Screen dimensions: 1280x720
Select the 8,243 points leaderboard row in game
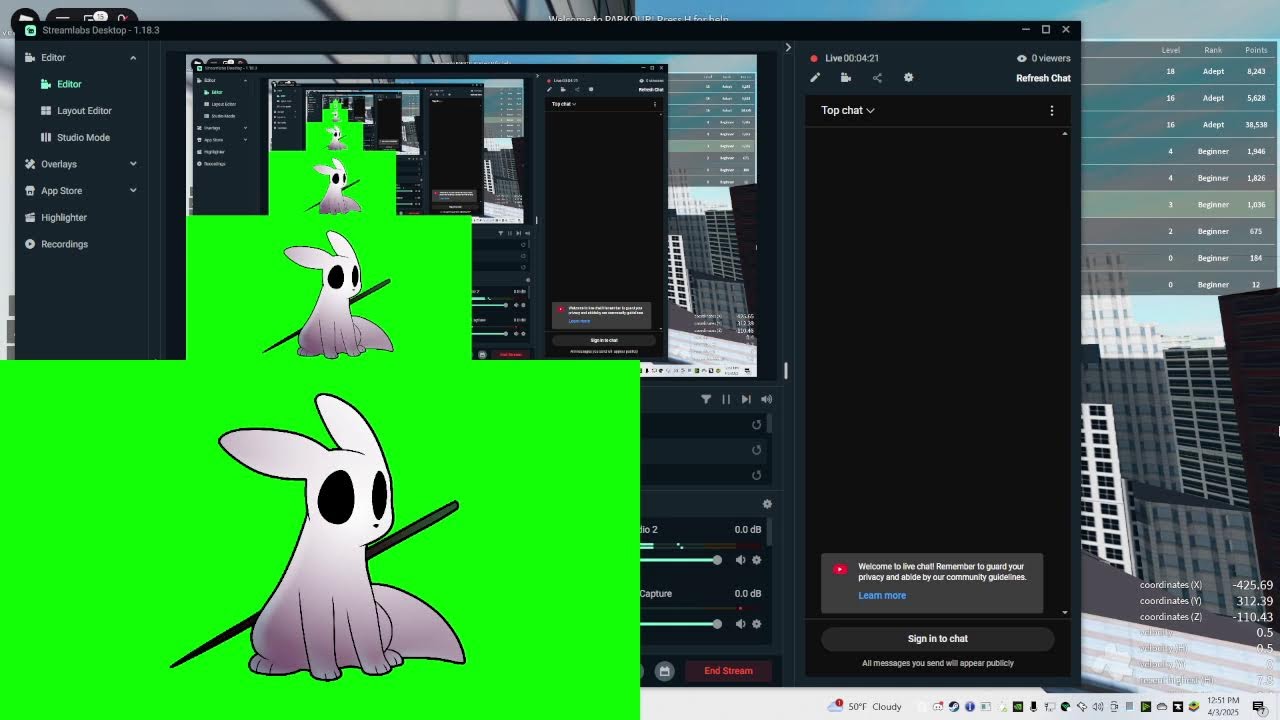coord(1179,71)
